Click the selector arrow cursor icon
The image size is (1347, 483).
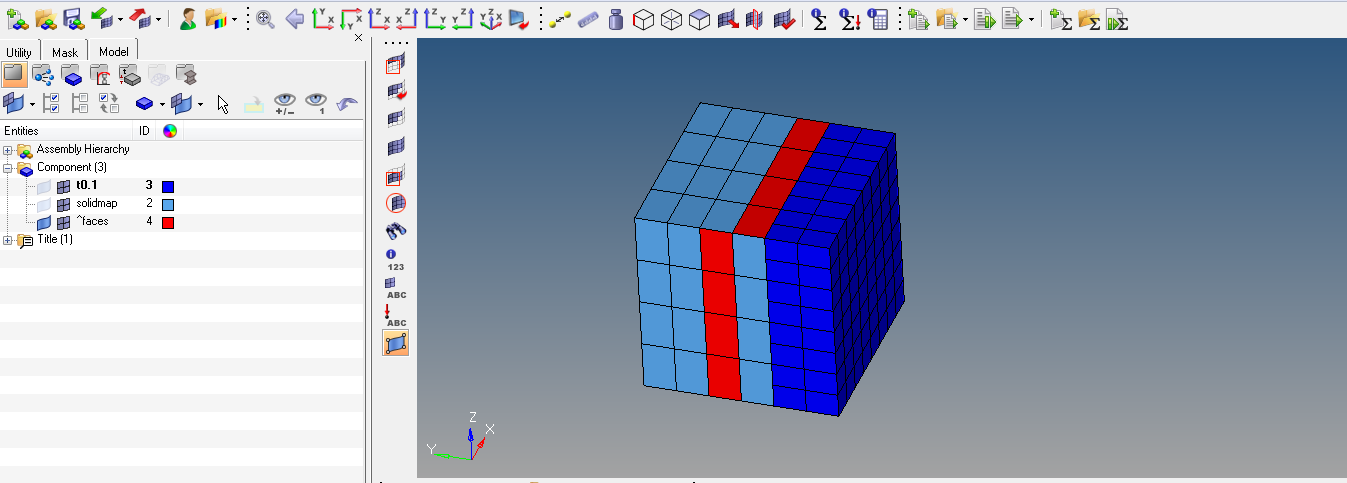point(223,103)
